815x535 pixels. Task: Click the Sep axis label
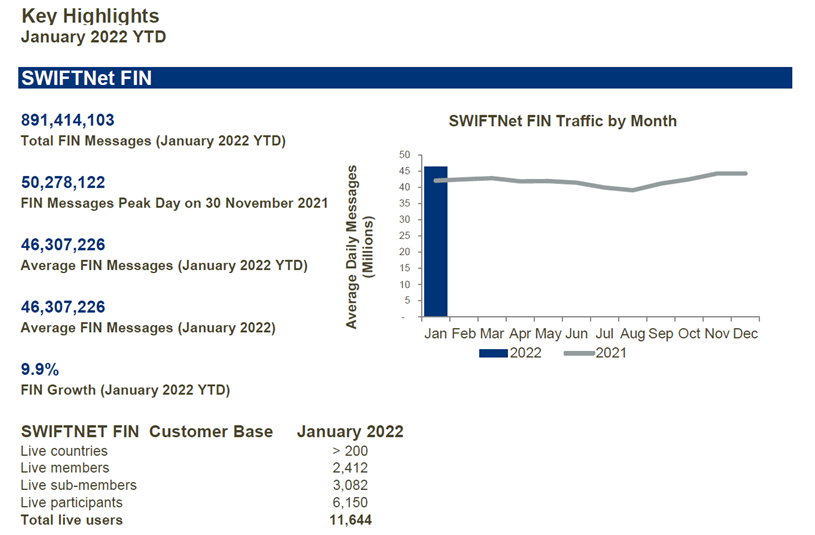point(661,333)
